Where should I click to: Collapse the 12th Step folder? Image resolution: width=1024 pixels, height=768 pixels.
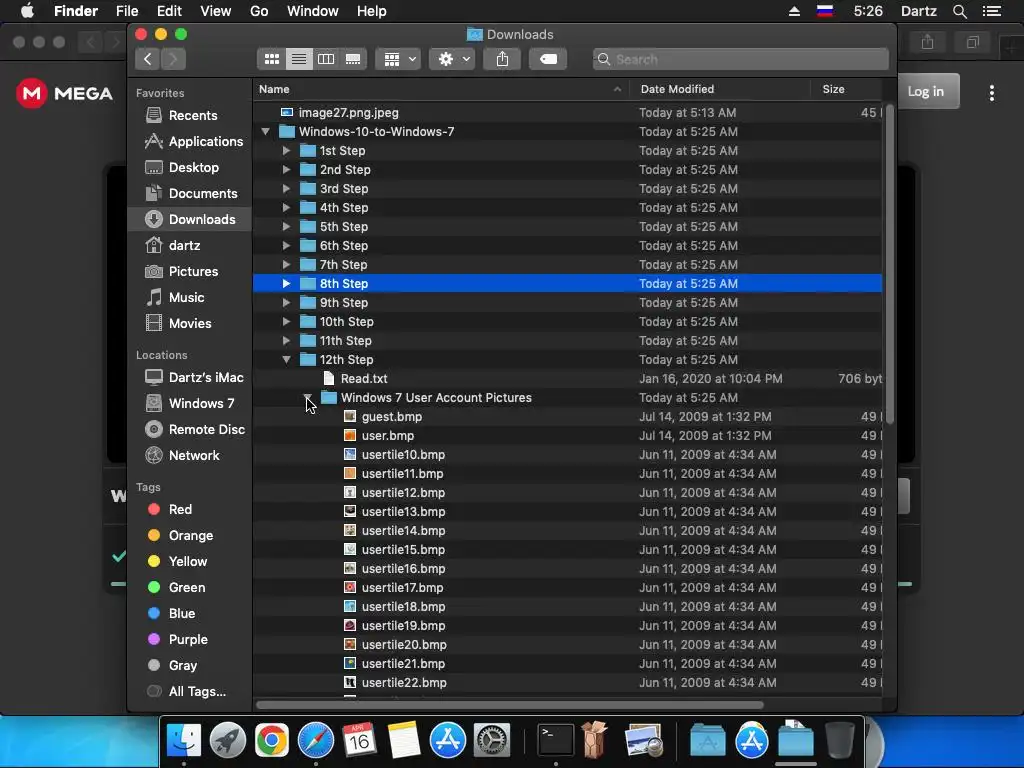(286, 360)
